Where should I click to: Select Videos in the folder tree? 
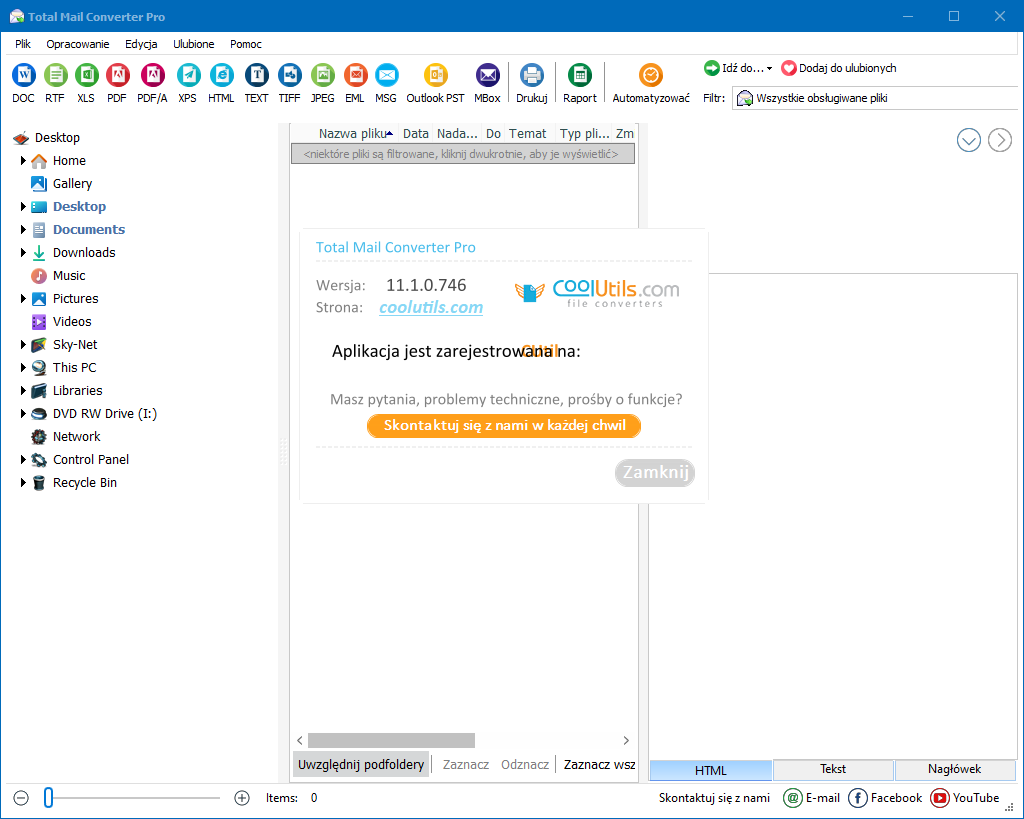[72, 321]
